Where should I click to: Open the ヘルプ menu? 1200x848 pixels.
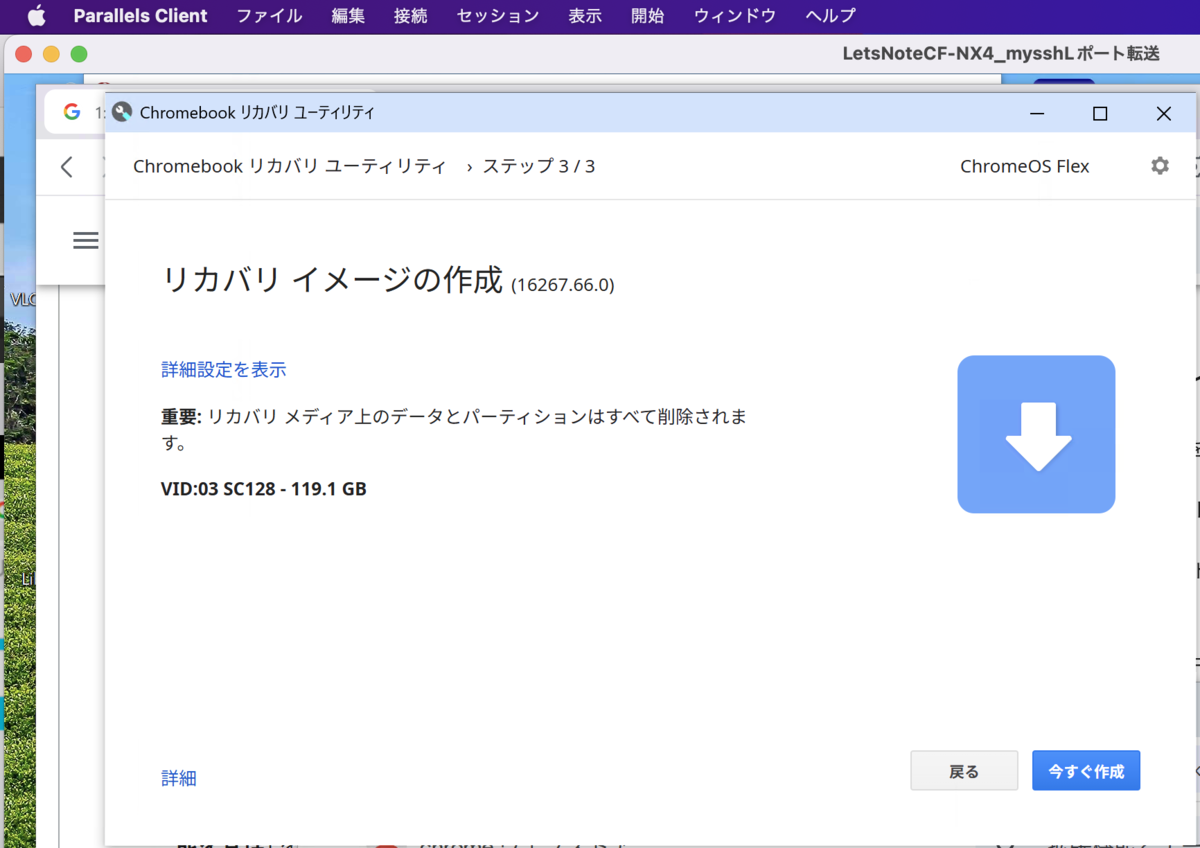[x=830, y=16]
